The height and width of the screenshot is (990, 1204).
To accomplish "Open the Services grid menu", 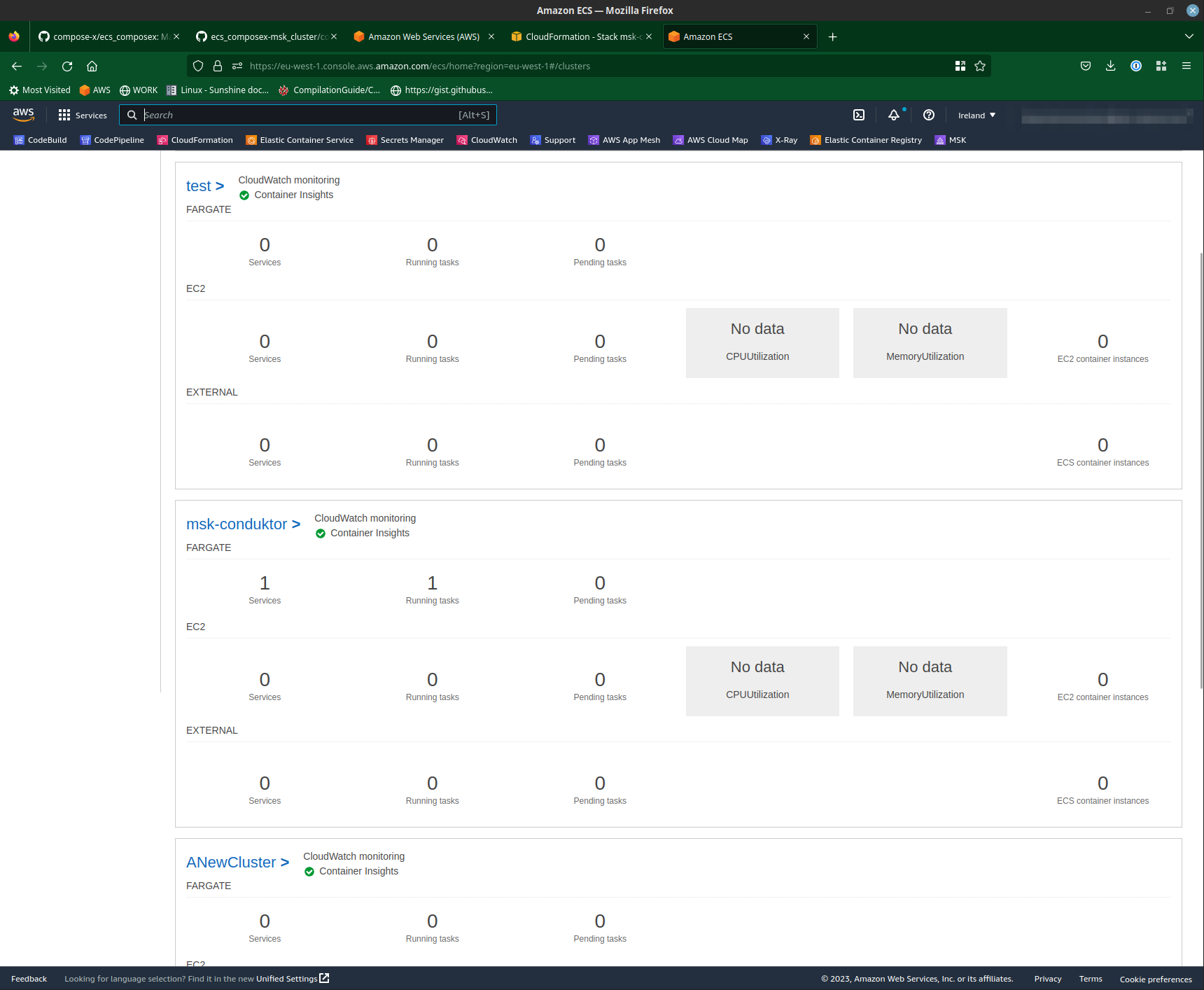I will [x=83, y=115].
